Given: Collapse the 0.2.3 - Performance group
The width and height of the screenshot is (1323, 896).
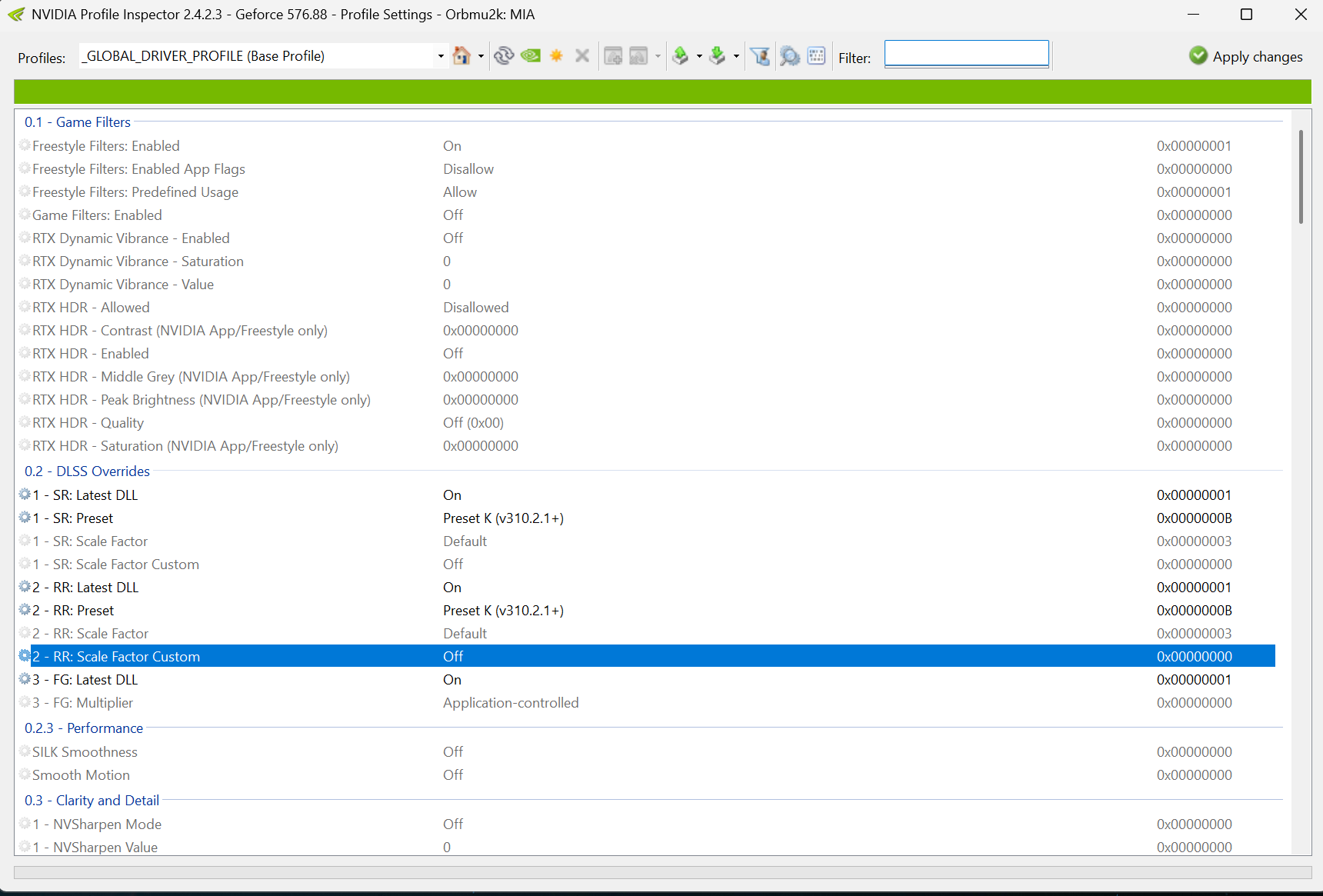Looking at the screenshot, I should click(x=84, y=728).
